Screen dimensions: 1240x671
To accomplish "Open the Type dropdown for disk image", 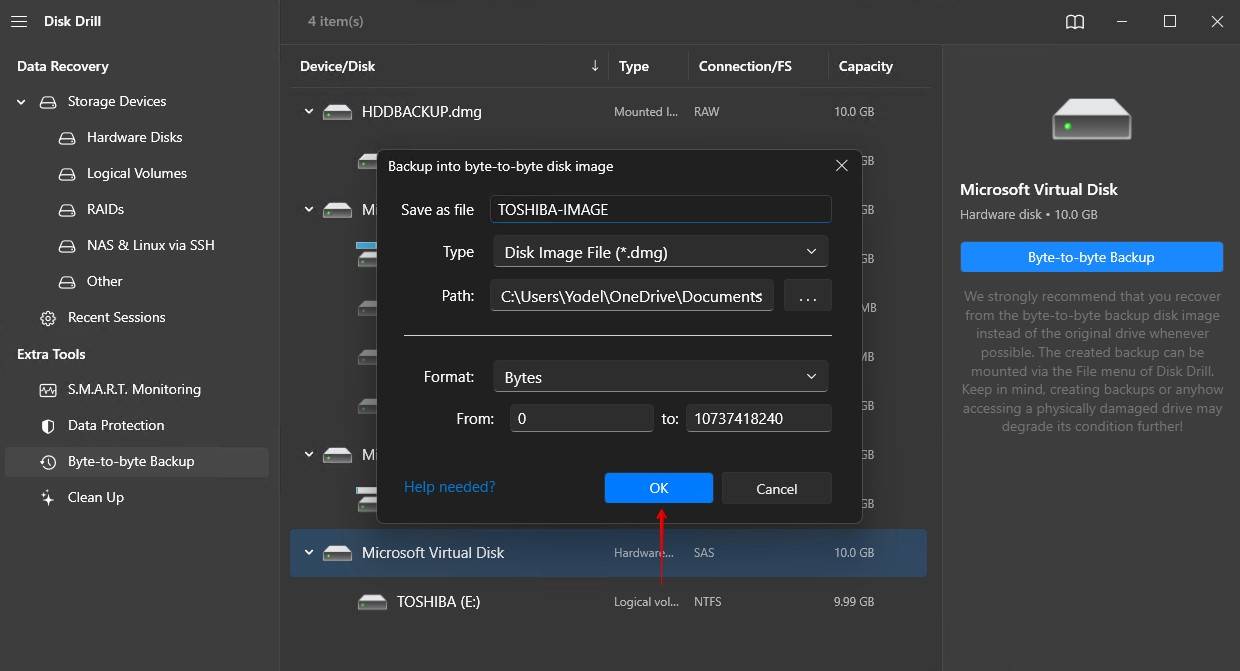I will (660, 252).
